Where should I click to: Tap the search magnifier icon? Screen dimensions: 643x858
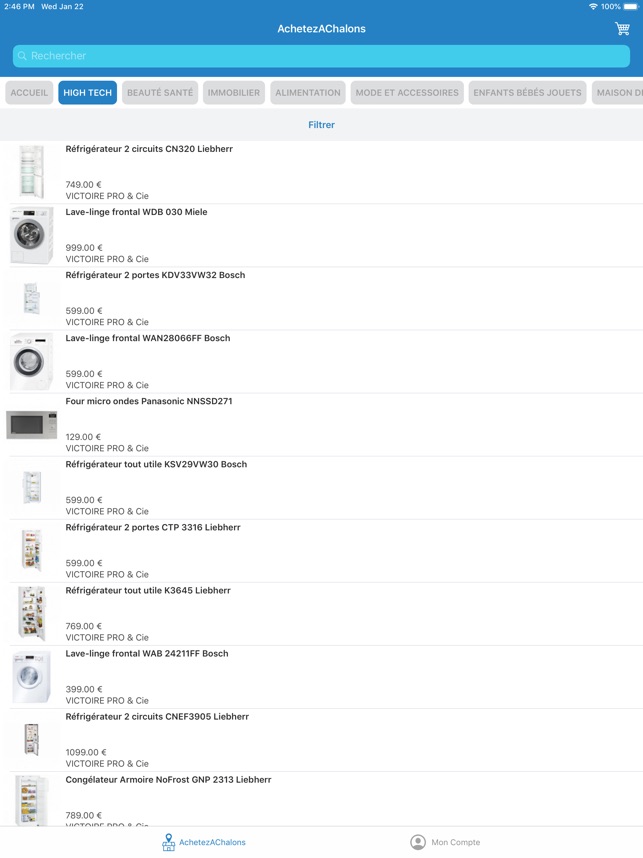click(22, 56)
